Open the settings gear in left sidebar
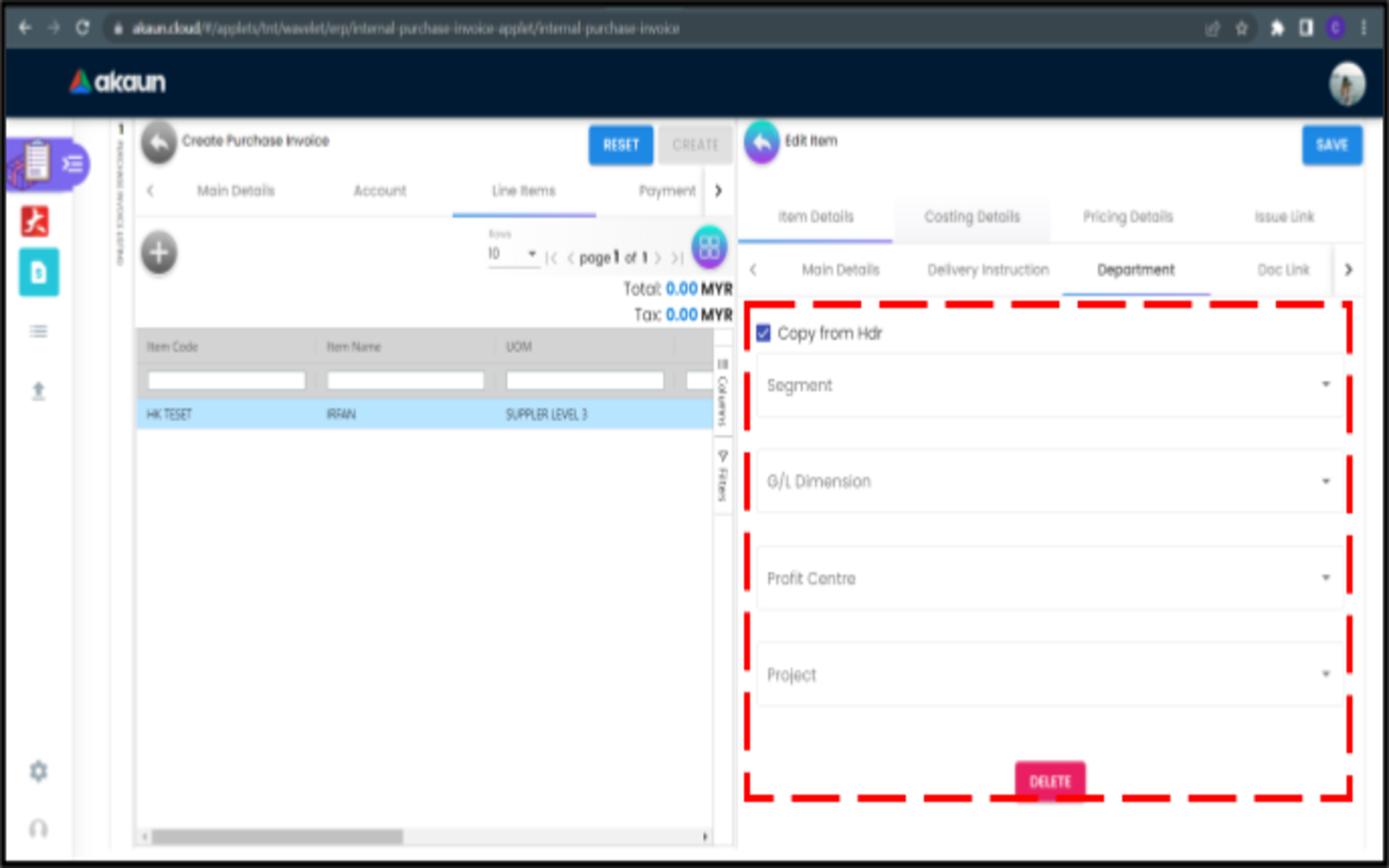Screen dimensions: 1389x868 39,772
